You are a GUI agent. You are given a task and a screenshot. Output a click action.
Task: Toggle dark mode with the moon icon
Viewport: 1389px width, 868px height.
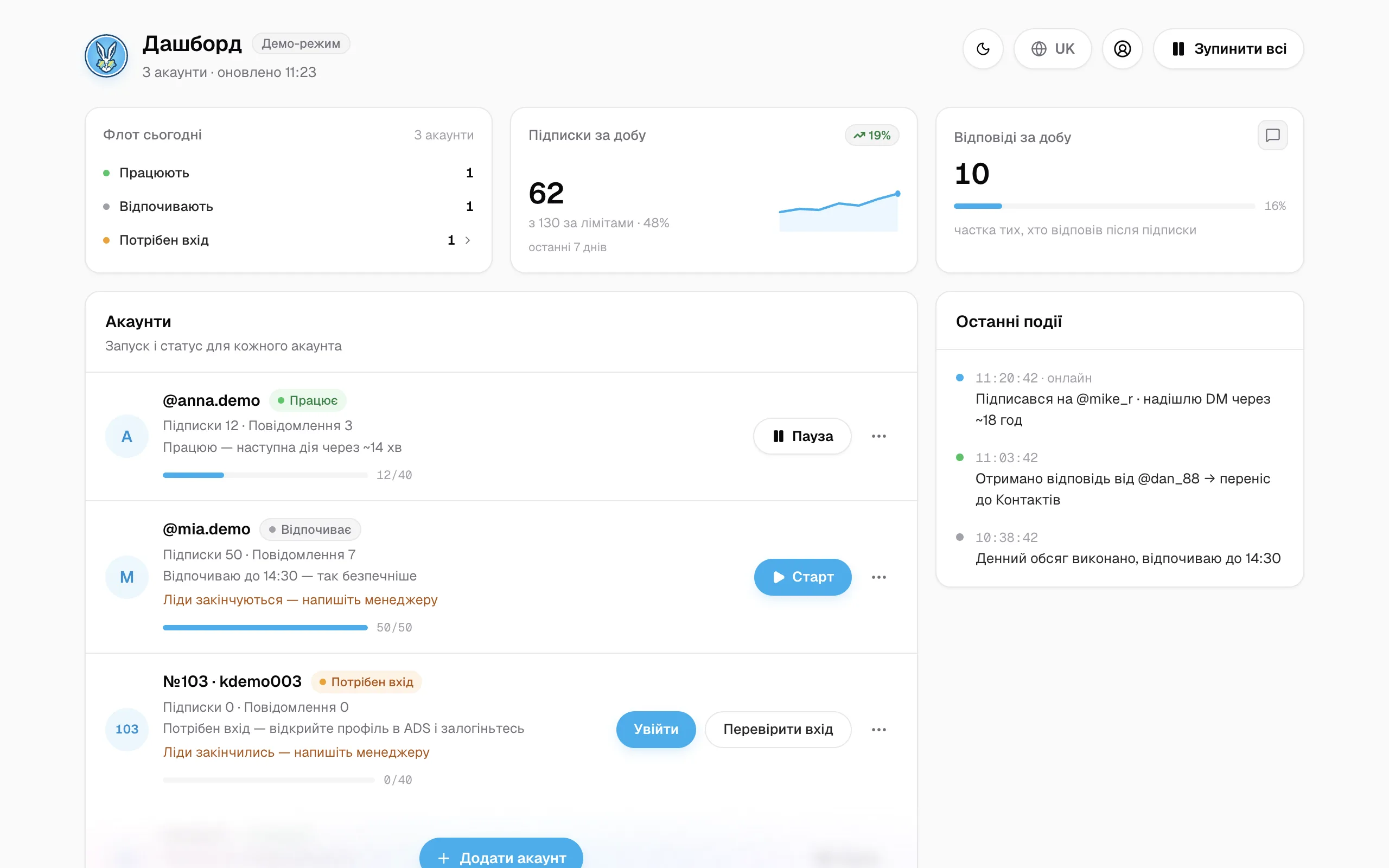pos(983,49)
